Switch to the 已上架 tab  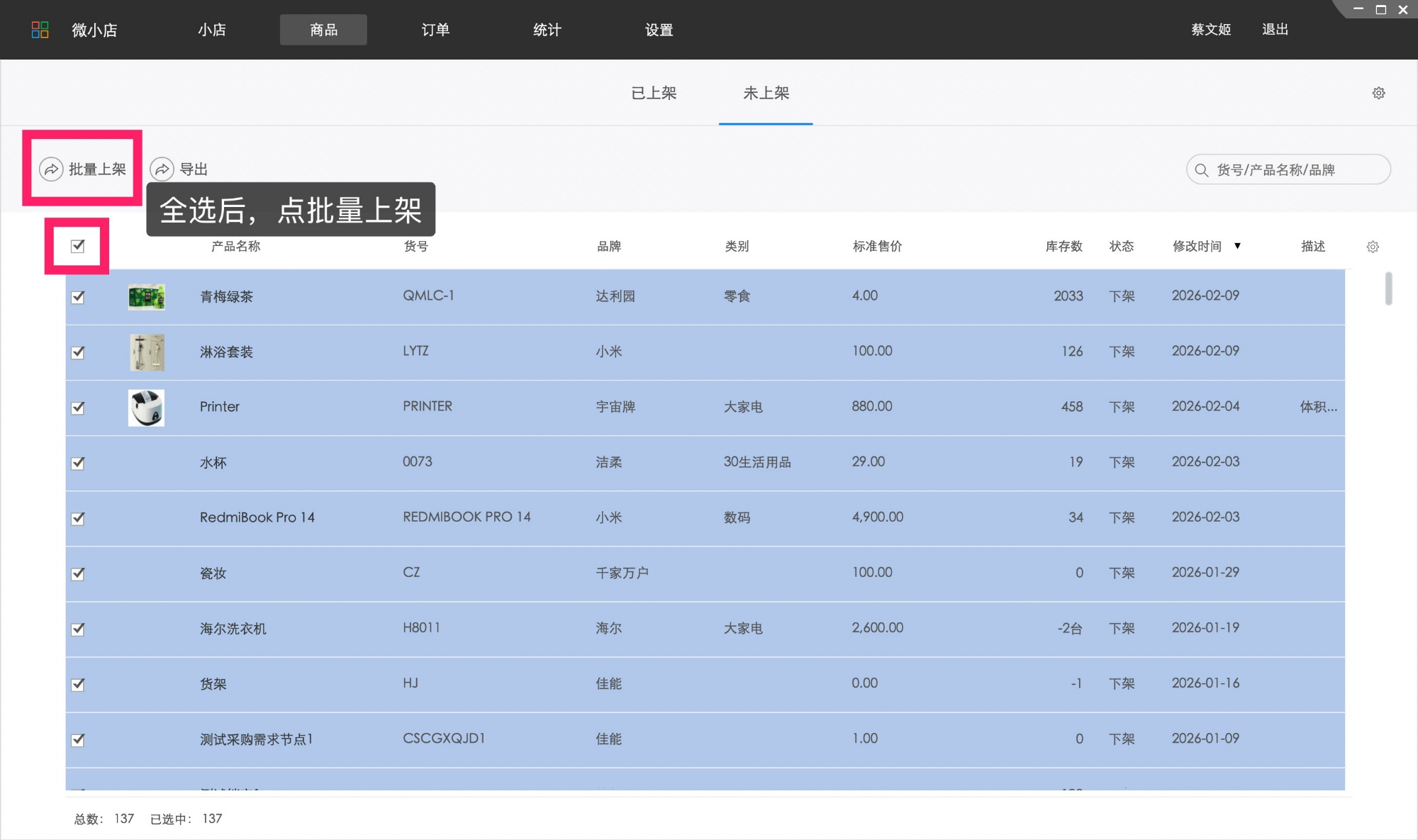click(x=654, y=93)
